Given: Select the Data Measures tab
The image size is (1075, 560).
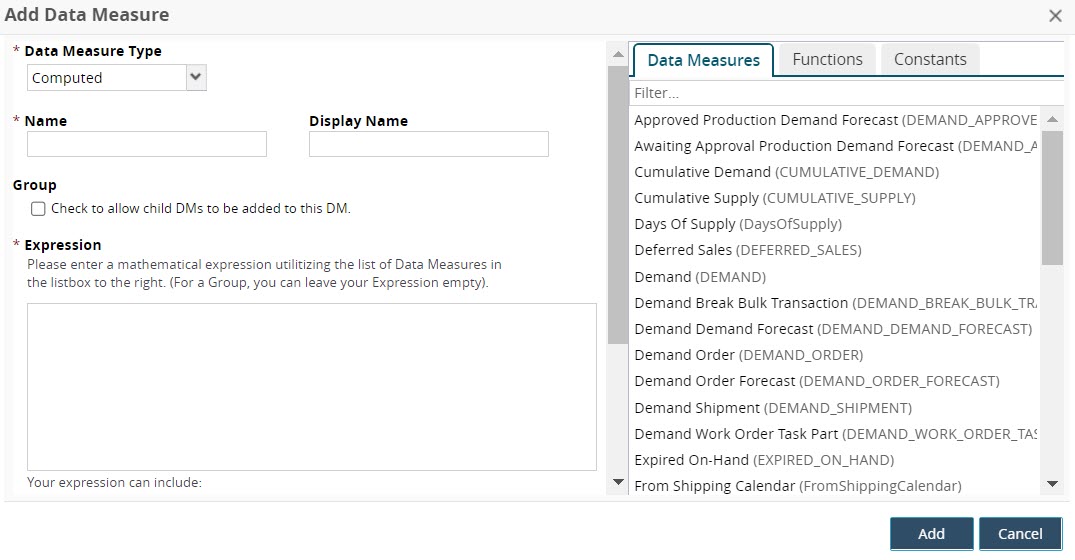Looking at the screenshot, I should coord(703,60).
